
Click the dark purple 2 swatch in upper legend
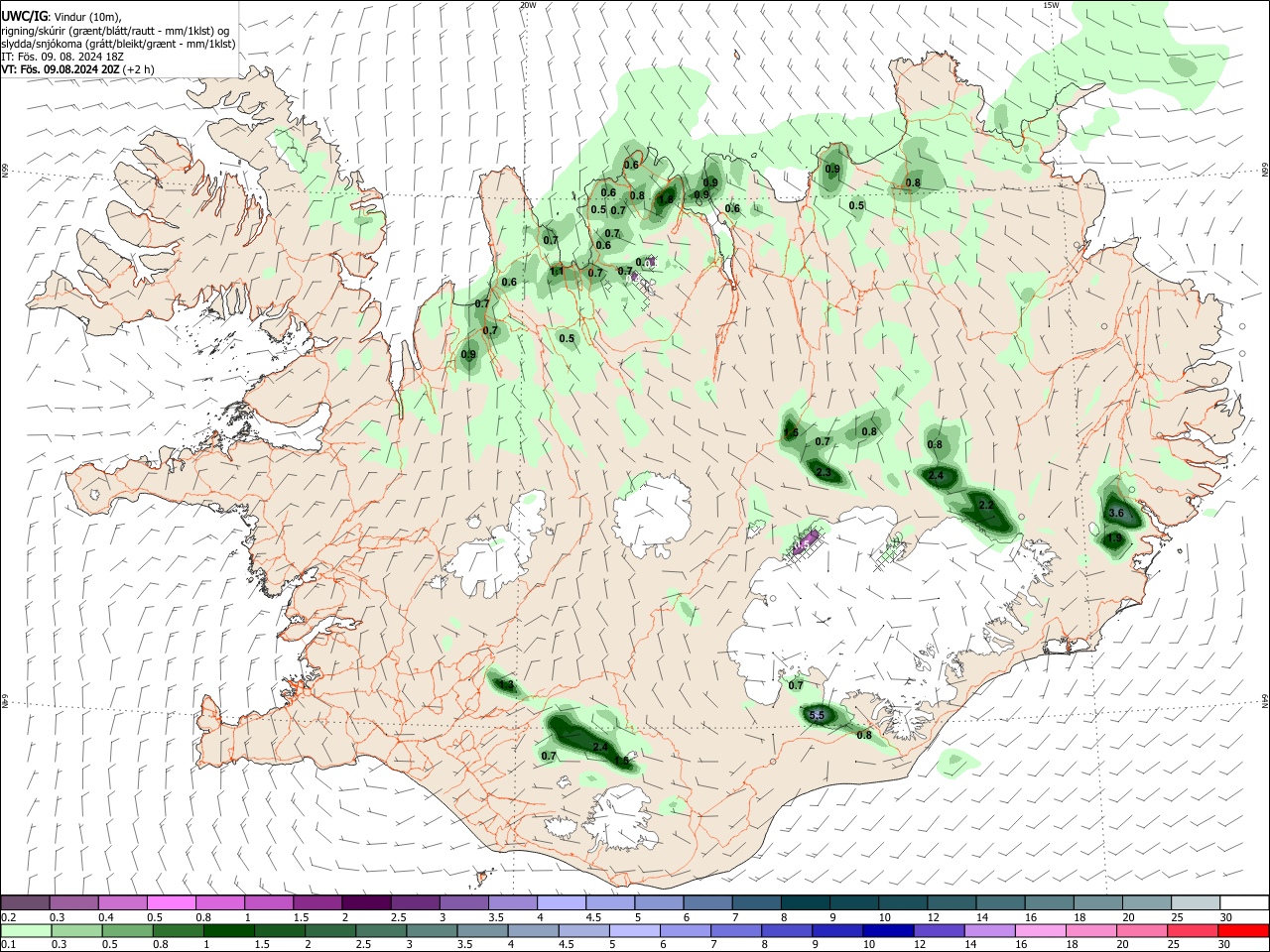click(x=365, y=903)
